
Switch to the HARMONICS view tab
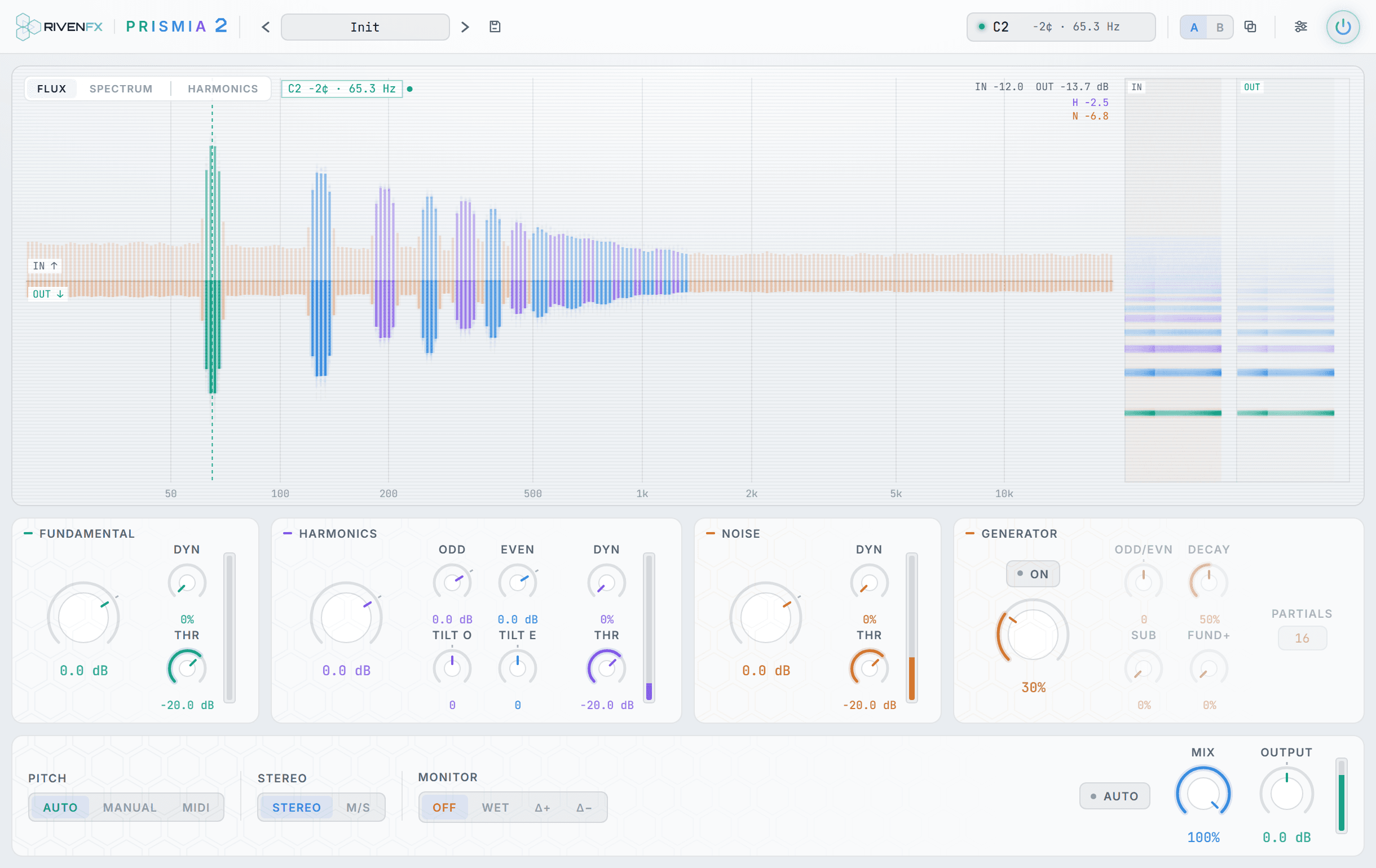pyautogui.click(x=223, y=88)
